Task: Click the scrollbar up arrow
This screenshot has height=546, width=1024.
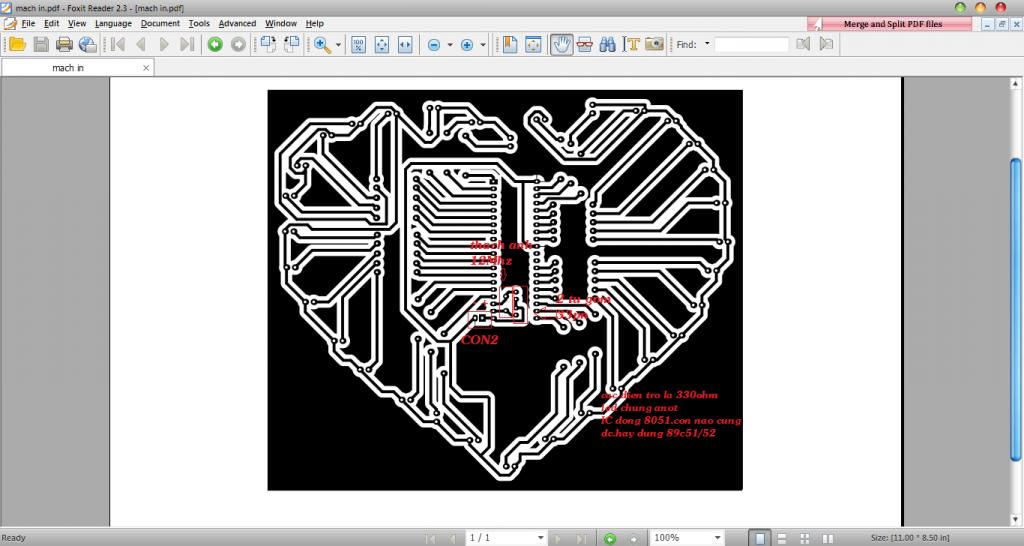Action: point(1016,84)
